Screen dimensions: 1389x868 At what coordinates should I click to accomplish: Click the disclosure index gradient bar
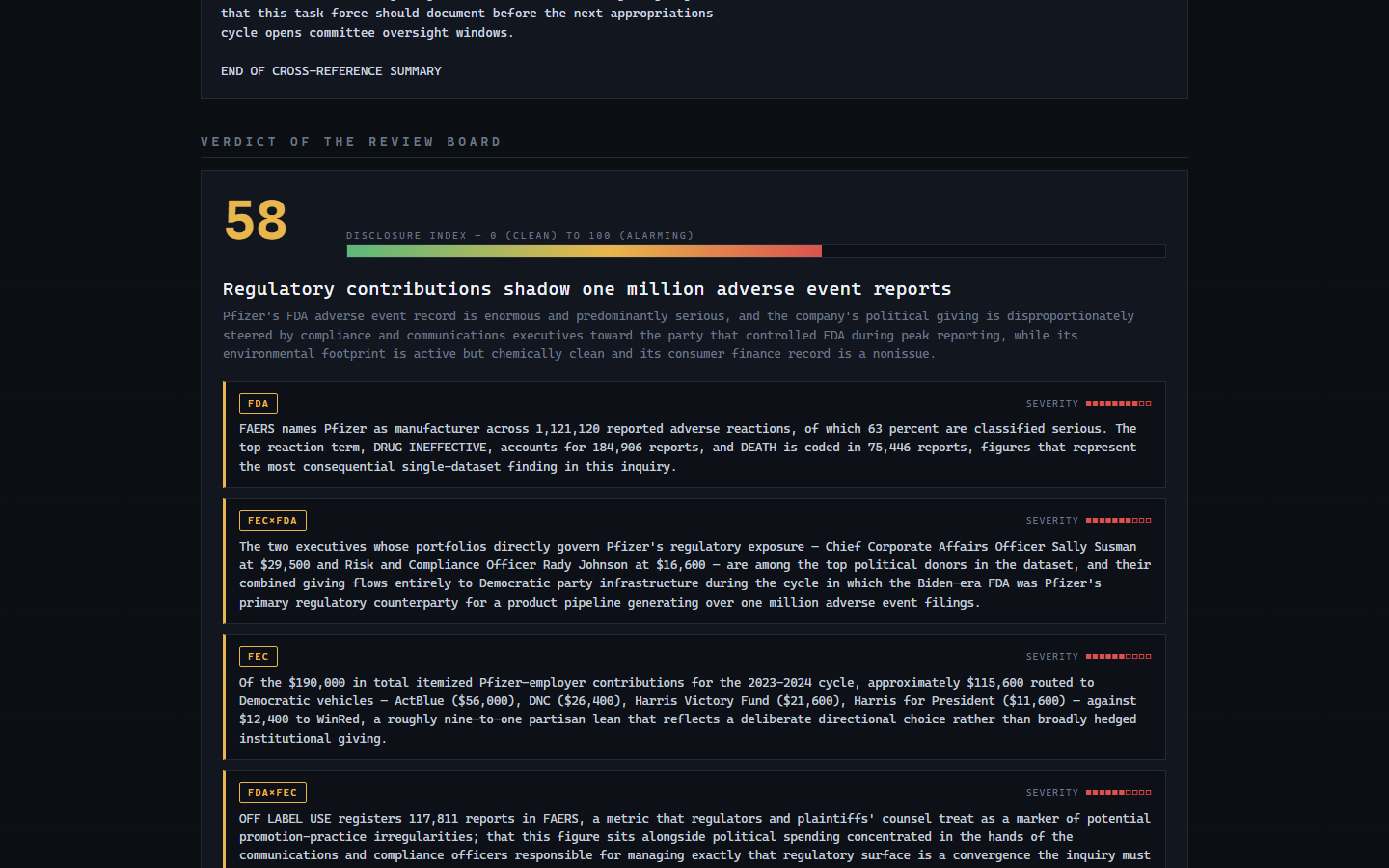point(756,251)
